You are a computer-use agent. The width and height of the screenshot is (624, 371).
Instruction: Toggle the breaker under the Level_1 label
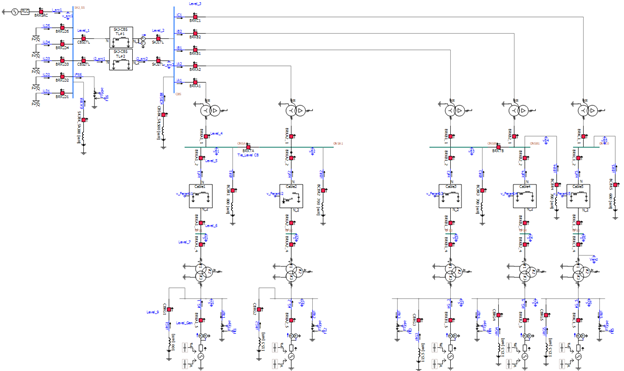click(x=84, y=38)
